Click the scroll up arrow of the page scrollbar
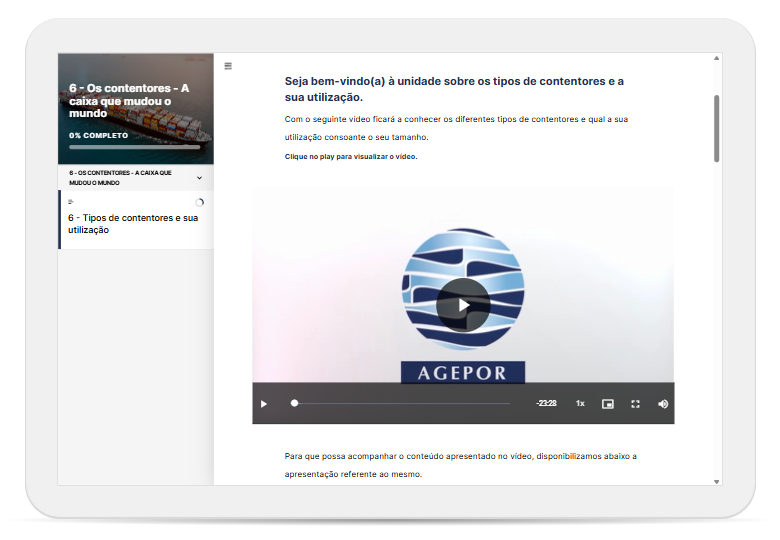 click(716, 58)
